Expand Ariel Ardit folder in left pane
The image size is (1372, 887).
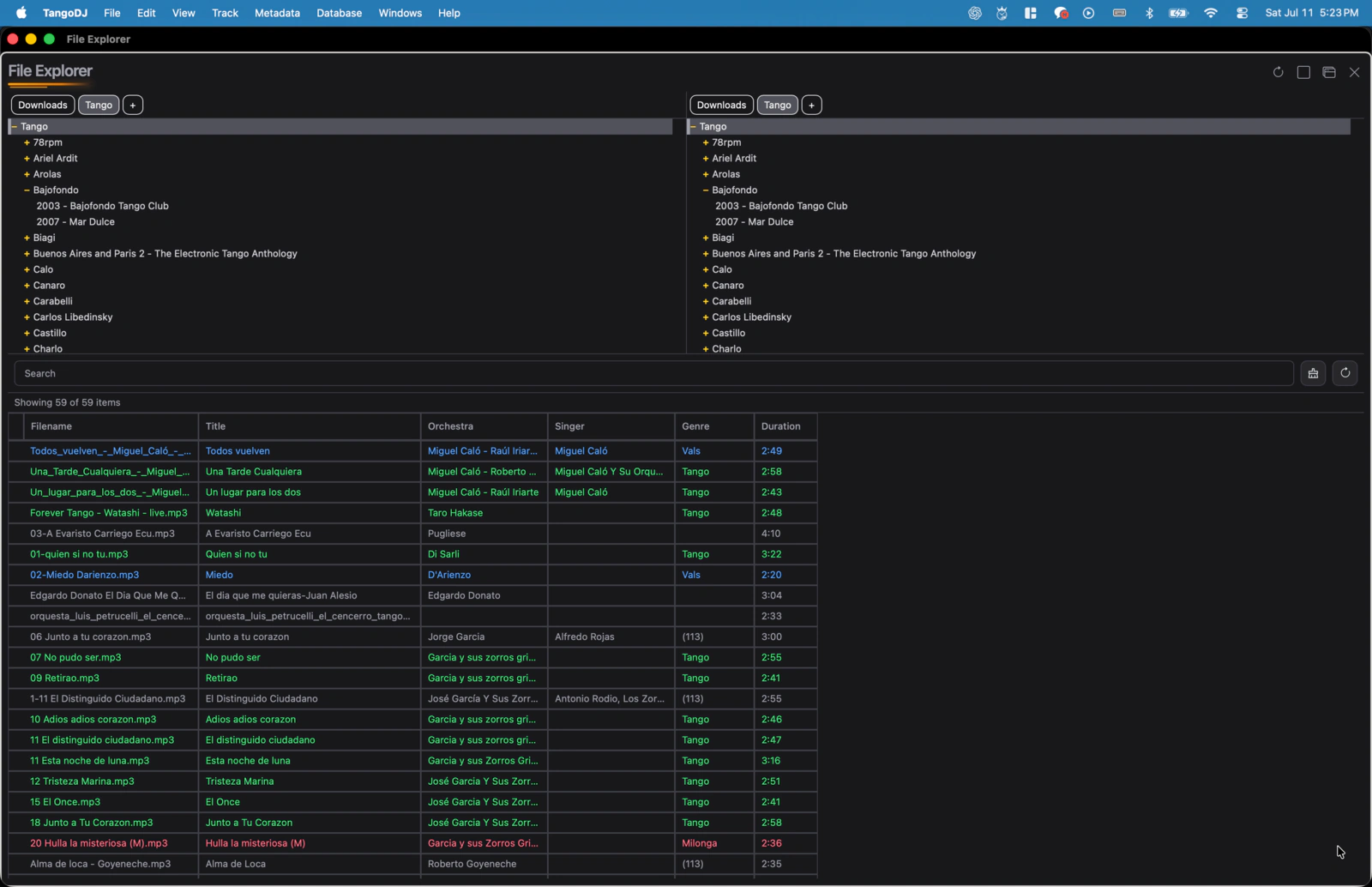point(27,158)
